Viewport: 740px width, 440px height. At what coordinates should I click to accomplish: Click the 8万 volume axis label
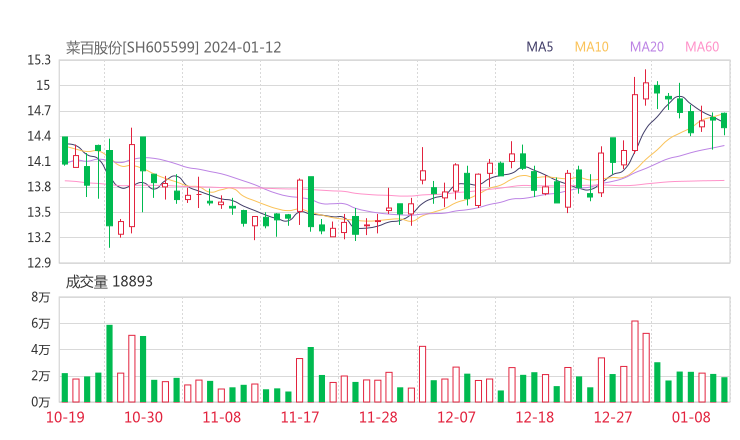coord(41,297)
